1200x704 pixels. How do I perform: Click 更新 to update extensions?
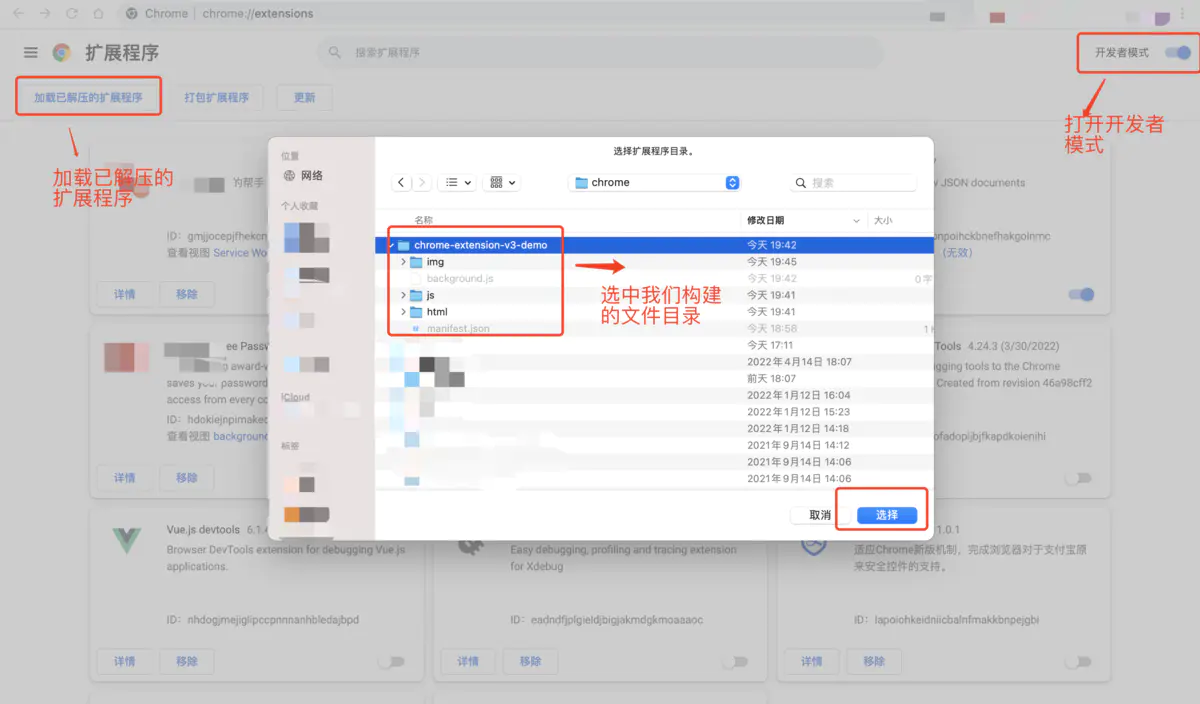304,97
